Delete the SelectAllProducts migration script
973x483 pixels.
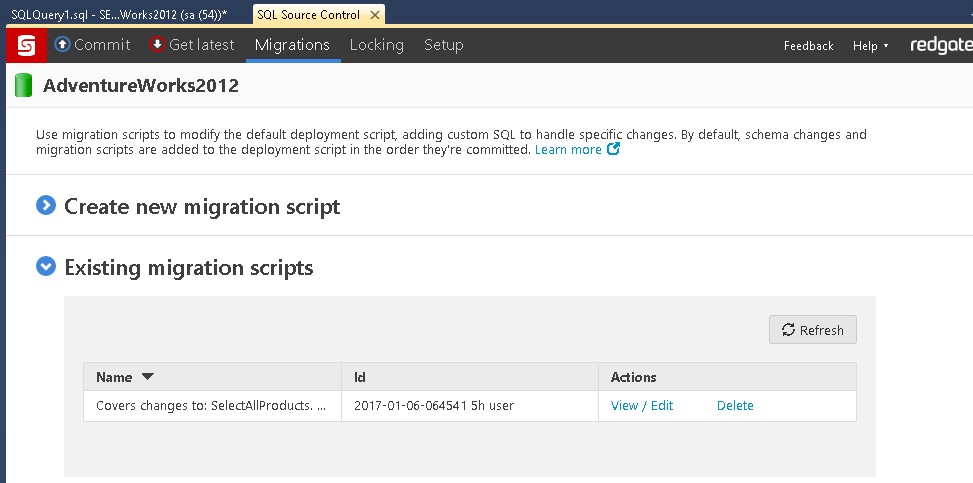(x=735, y=406)
